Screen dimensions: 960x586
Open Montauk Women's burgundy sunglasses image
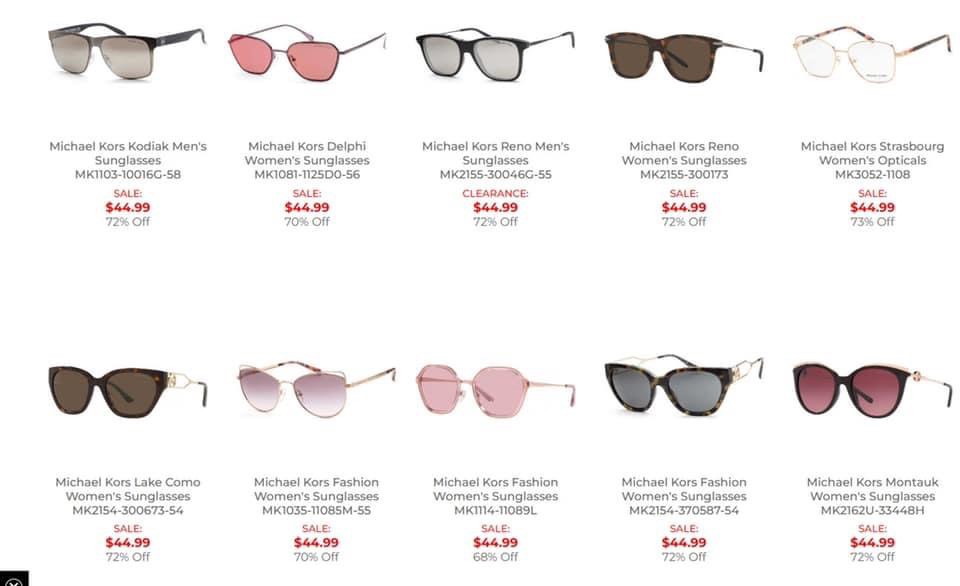pyautogui.click(x=872, y=390)
